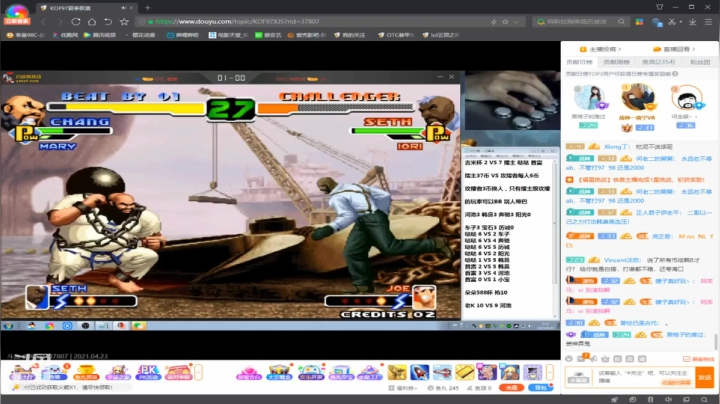Open the scissors screenshot tool

[x=672, y=22]
